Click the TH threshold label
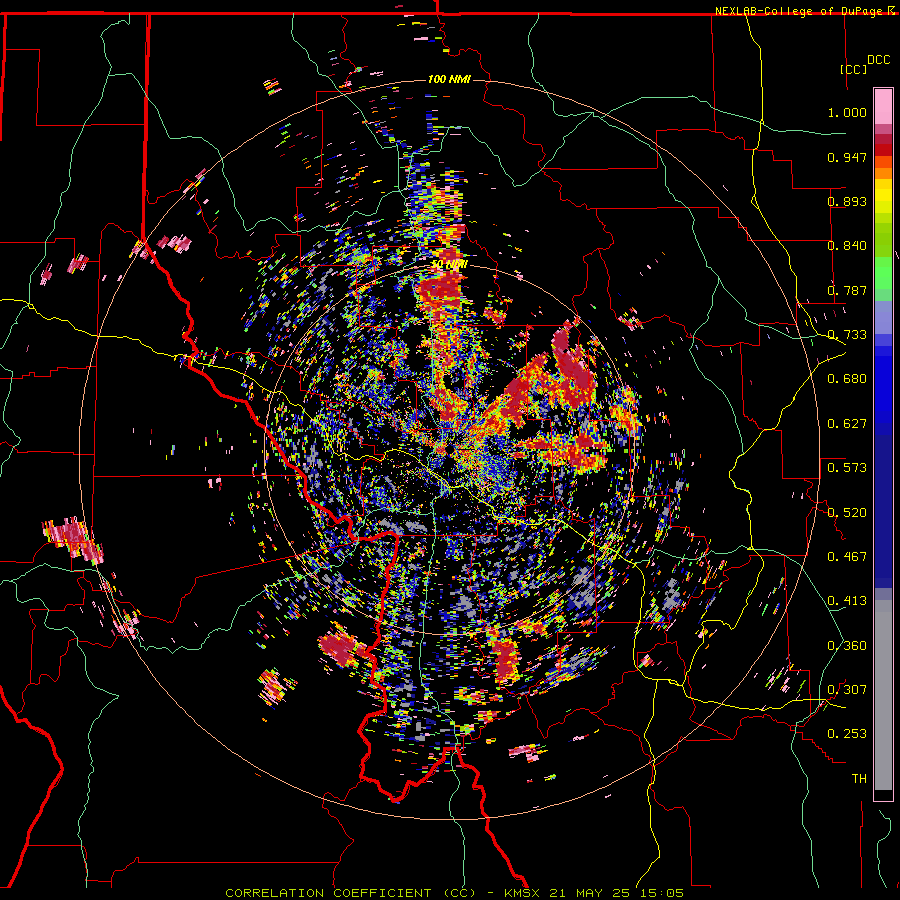Screen dimensions: 900x900 [859, 779]
